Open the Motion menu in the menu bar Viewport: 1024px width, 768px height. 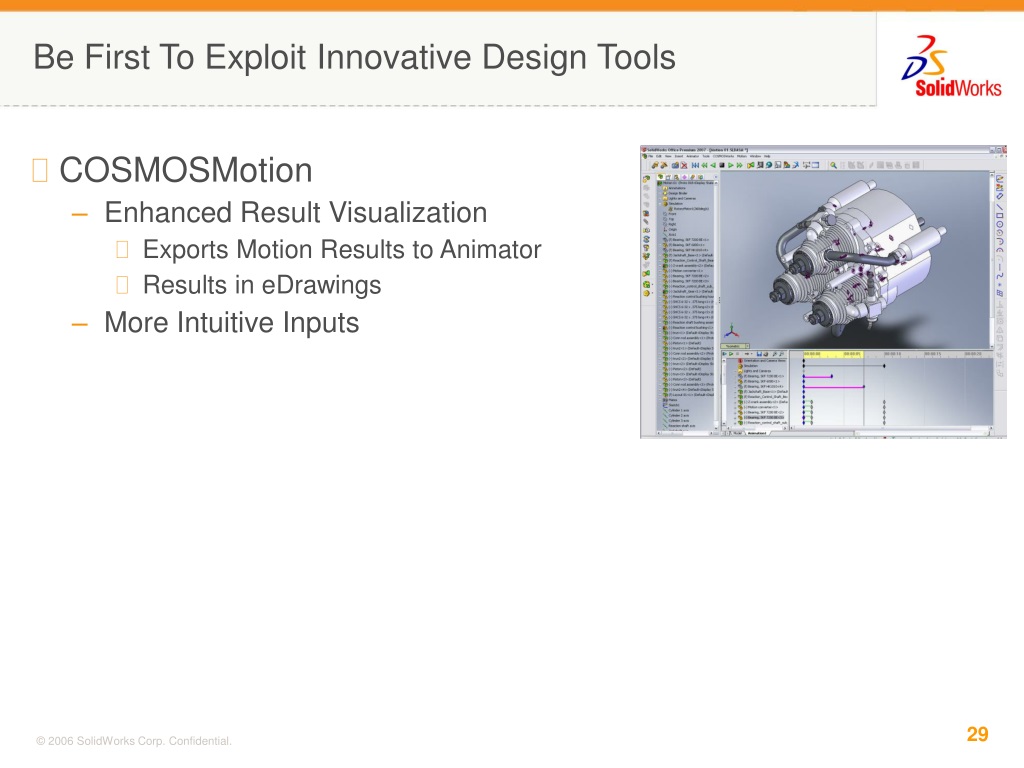pyautogui.click(x=742, y=156)
